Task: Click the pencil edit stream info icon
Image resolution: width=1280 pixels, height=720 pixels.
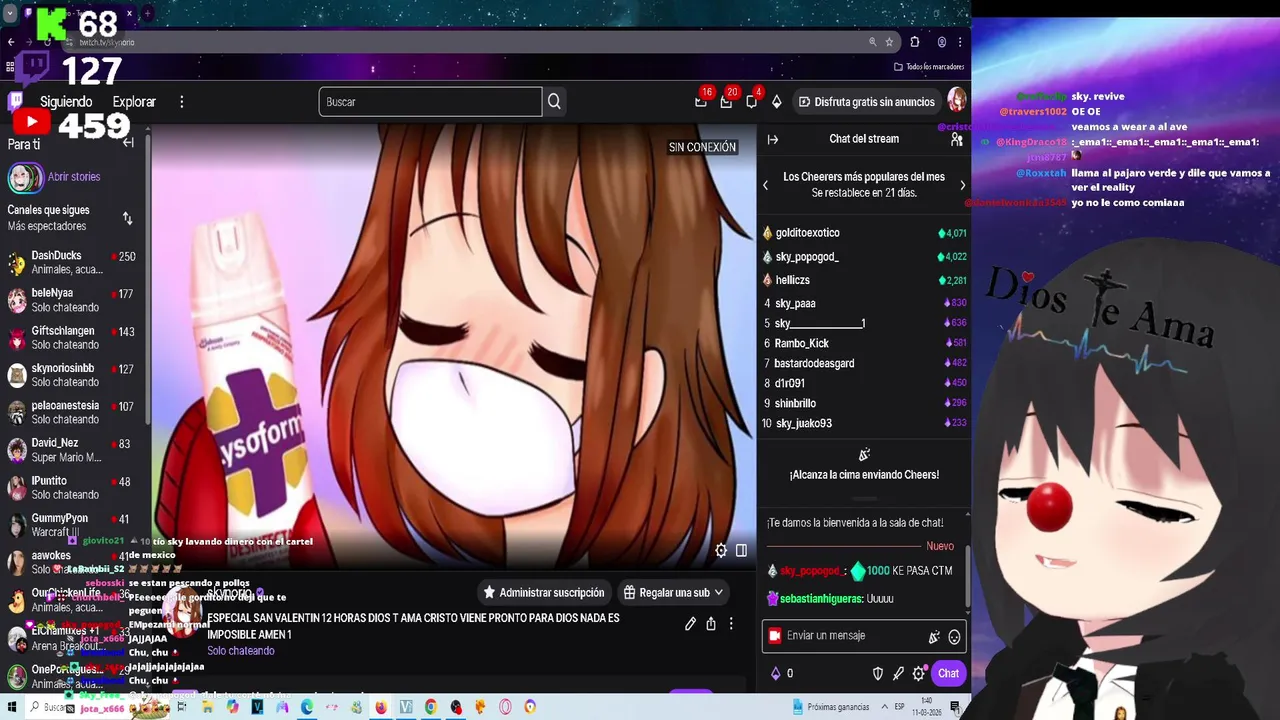Action: click(x=690, y=624)
